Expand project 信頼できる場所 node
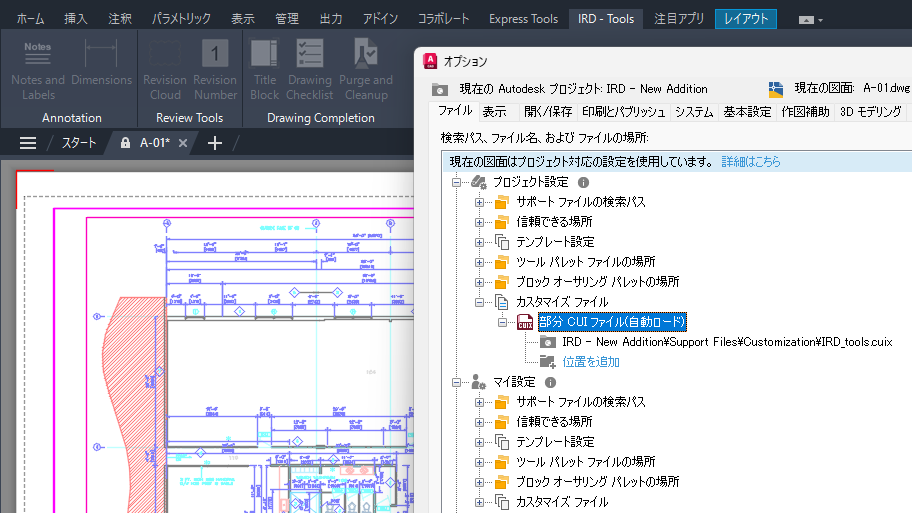 (x=479, y=222)
